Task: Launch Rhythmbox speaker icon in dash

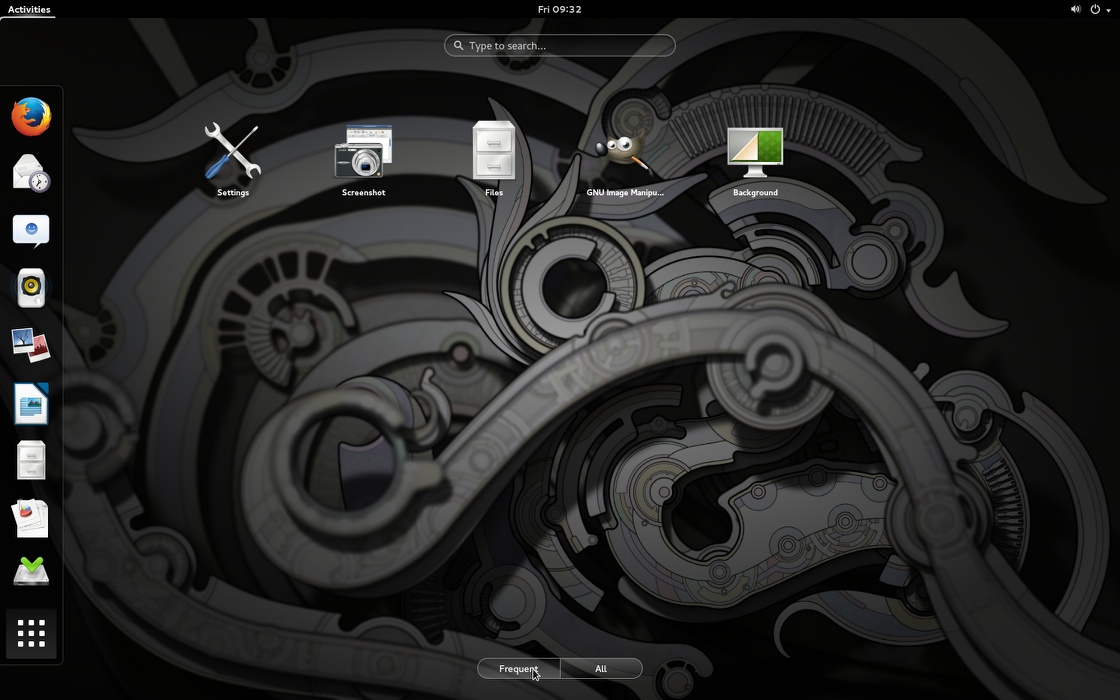Action: 31,288
